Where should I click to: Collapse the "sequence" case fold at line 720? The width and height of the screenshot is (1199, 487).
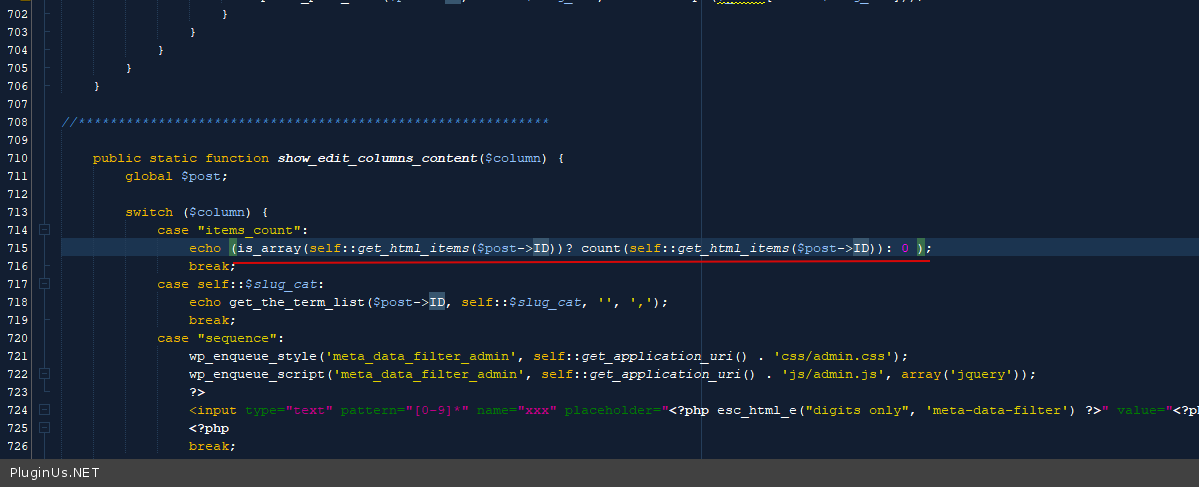[x=44, y=338]
